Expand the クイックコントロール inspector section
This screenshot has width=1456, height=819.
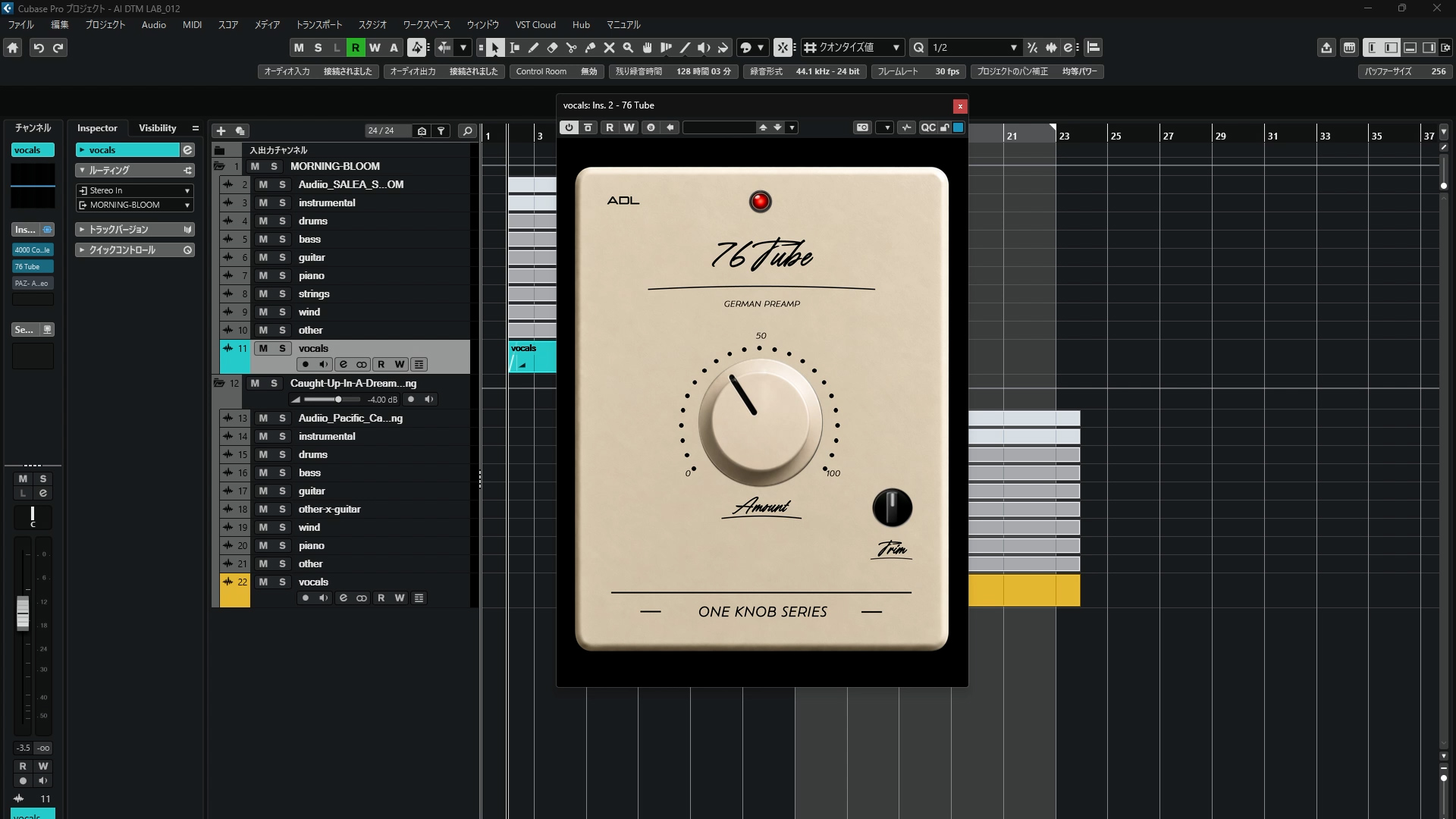pyautogui.click(x=135, y=249)
